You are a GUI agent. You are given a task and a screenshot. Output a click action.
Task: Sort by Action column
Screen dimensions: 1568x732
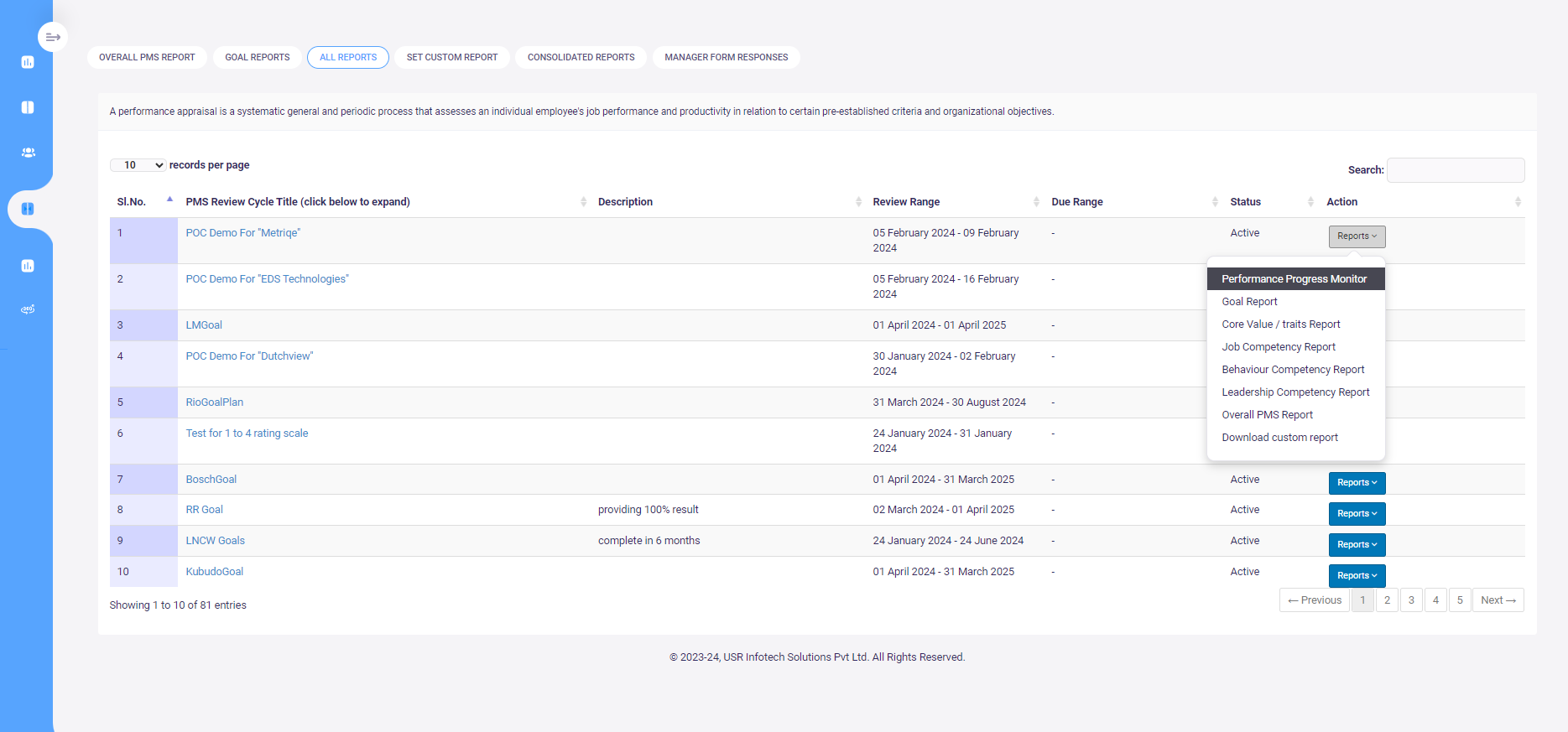click(1422, 202)
